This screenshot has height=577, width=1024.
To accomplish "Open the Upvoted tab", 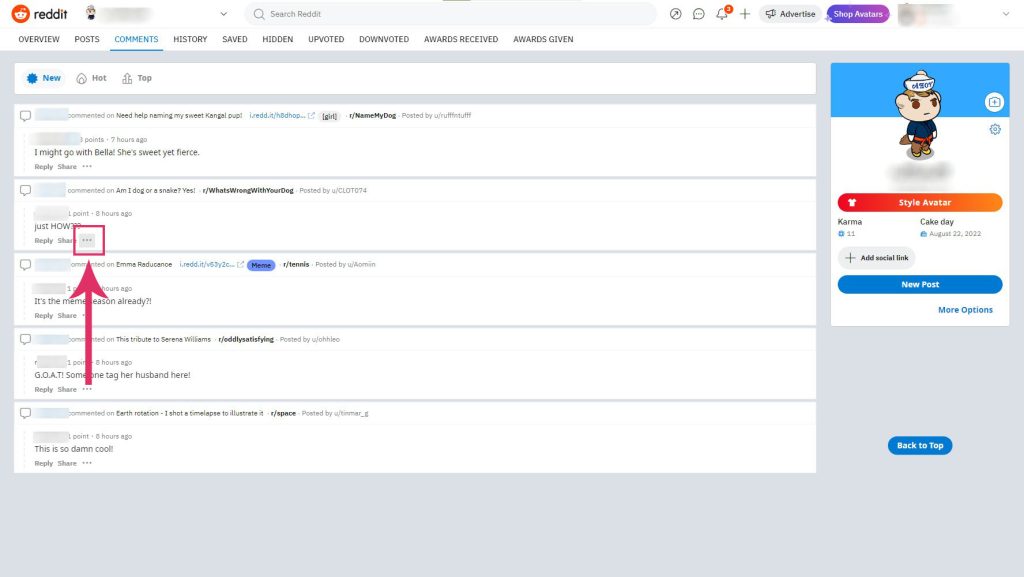I will click(x=326, y=39).
